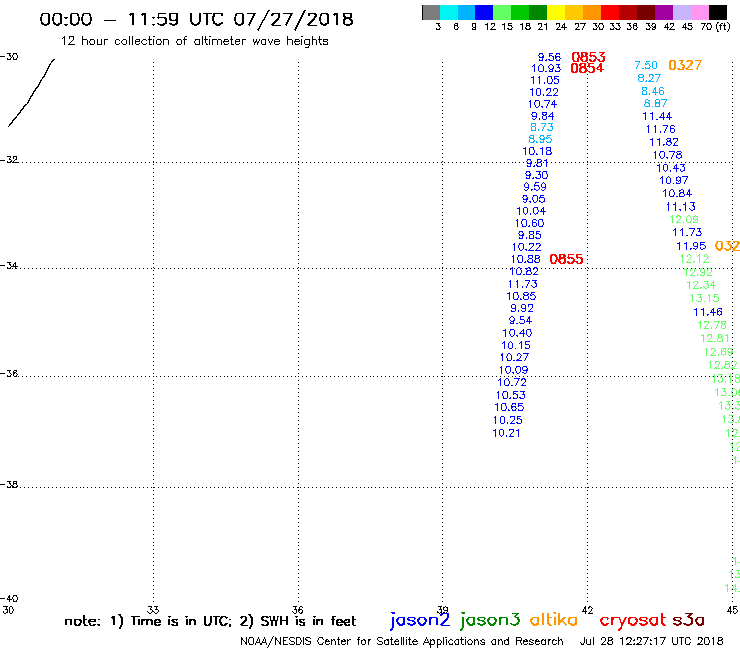740x650 pixels.
Task: Click wave height value 11.95
Action: click(691, 246)
